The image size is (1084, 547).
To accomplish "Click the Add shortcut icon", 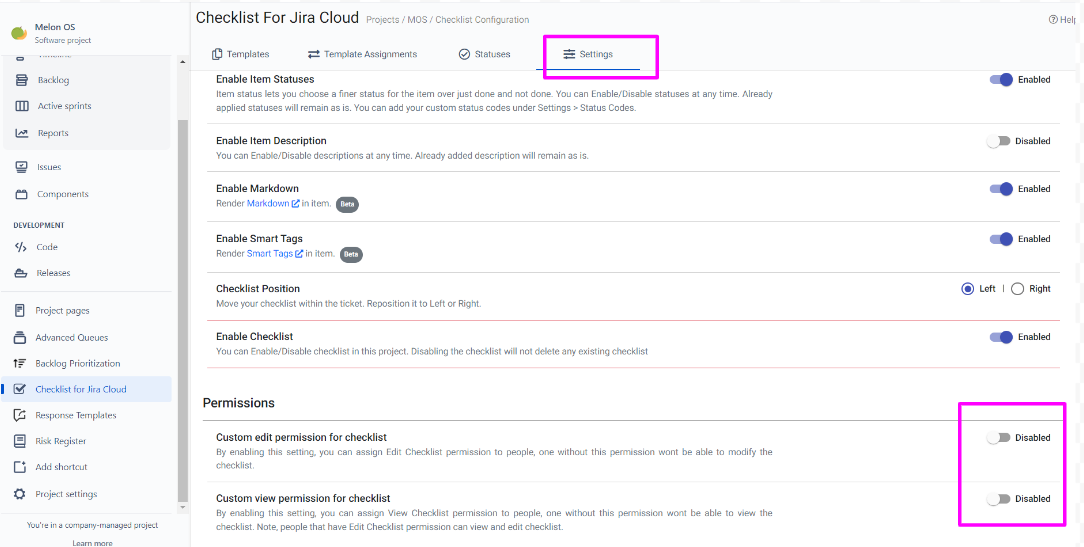I will tap(20, 467).
